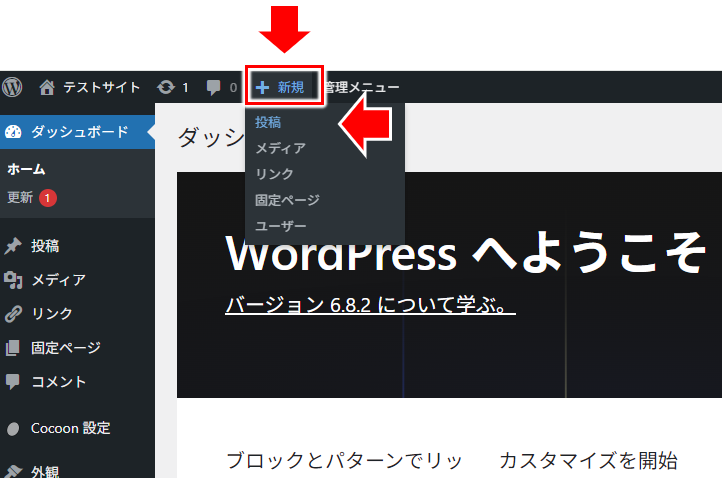Viewport: 723px width, 478px height.
Task: Click the コメント bubble icon in sidebar
Action: [x=13, y=382]
